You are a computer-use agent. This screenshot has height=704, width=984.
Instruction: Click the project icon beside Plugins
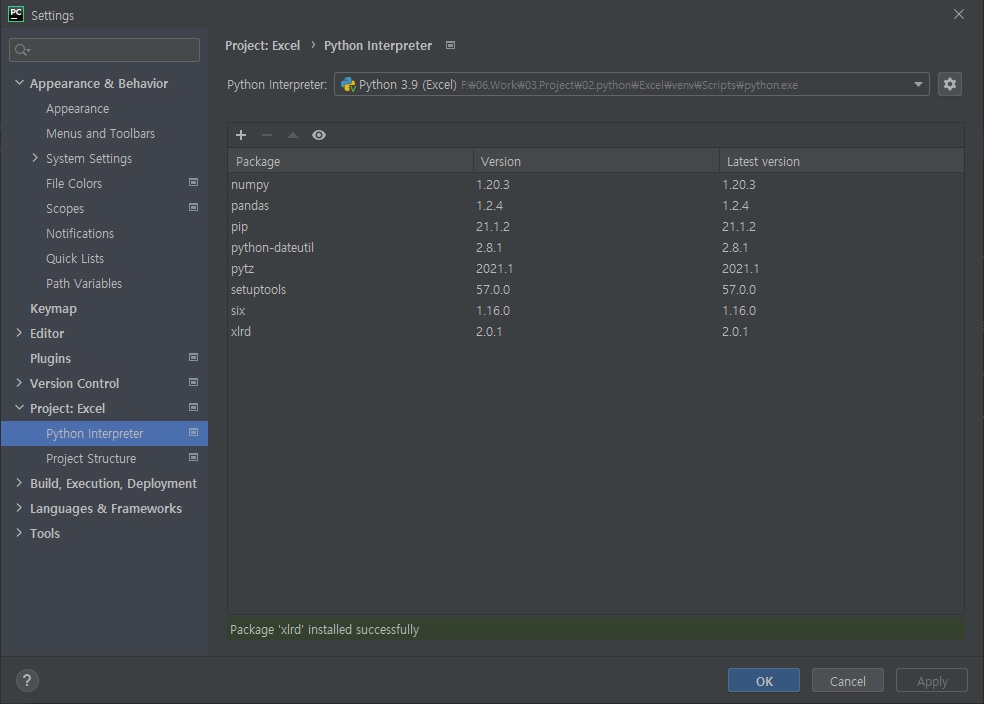(x=193, y=358)
